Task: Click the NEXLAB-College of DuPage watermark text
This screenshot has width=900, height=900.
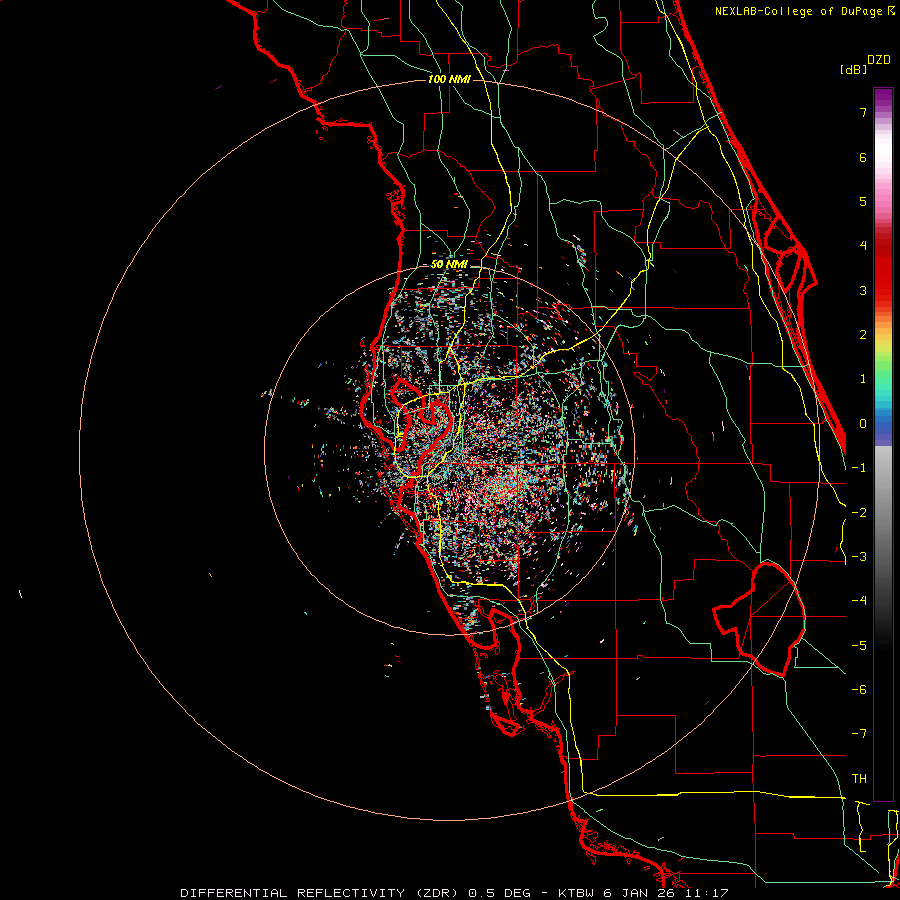Action: tap(800, 11)
